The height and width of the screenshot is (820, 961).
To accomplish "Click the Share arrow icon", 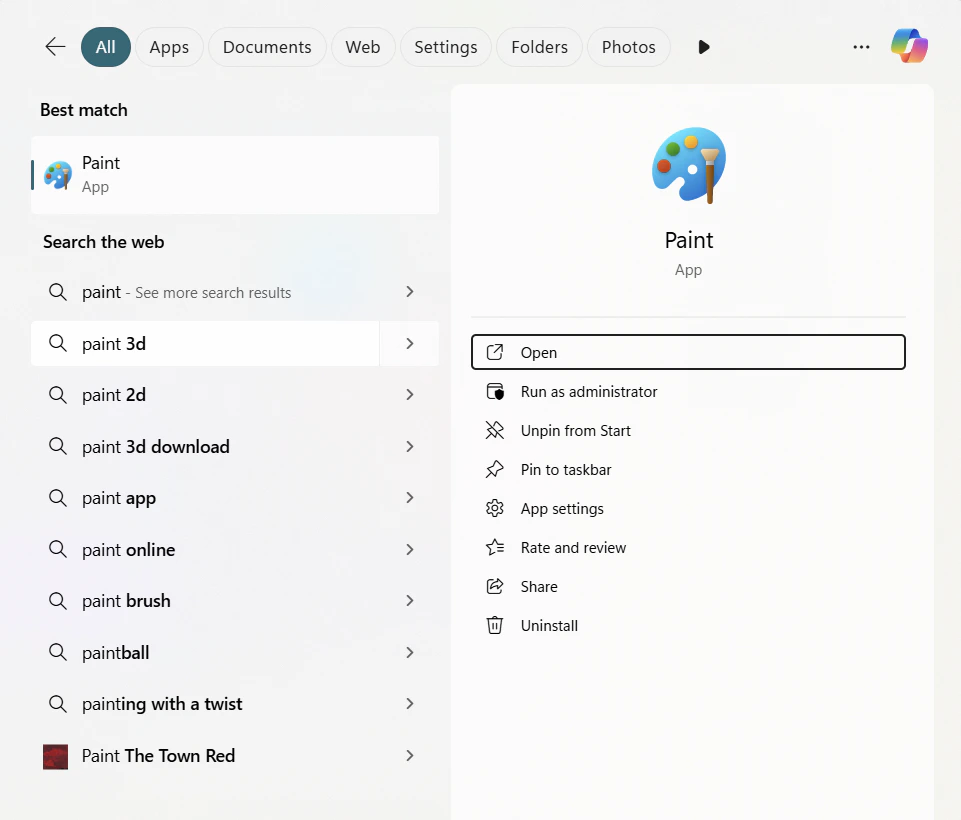I will coord(495,587).
